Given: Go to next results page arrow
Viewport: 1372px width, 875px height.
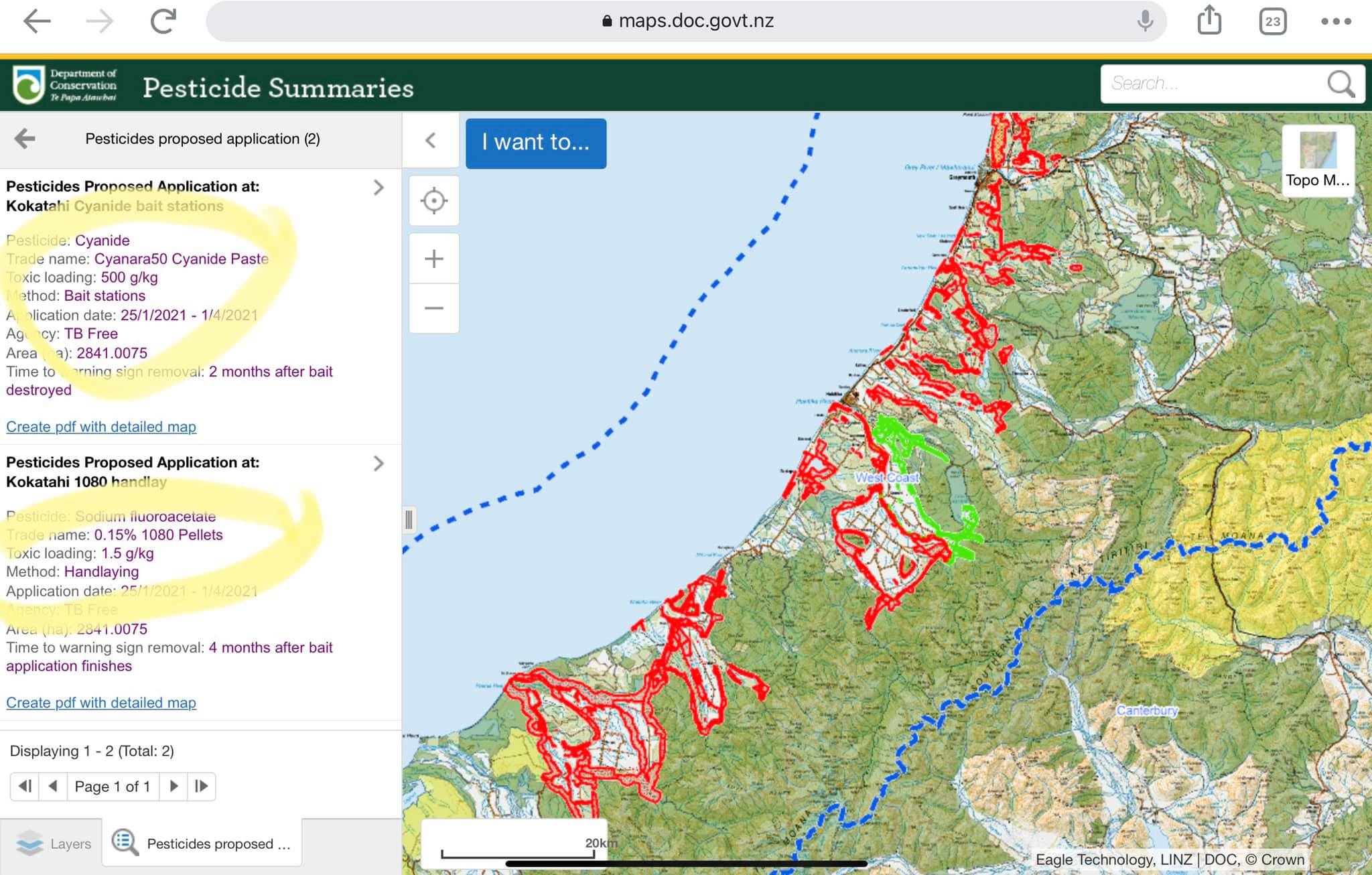Looking at the screenshot, I should [174, 786].
